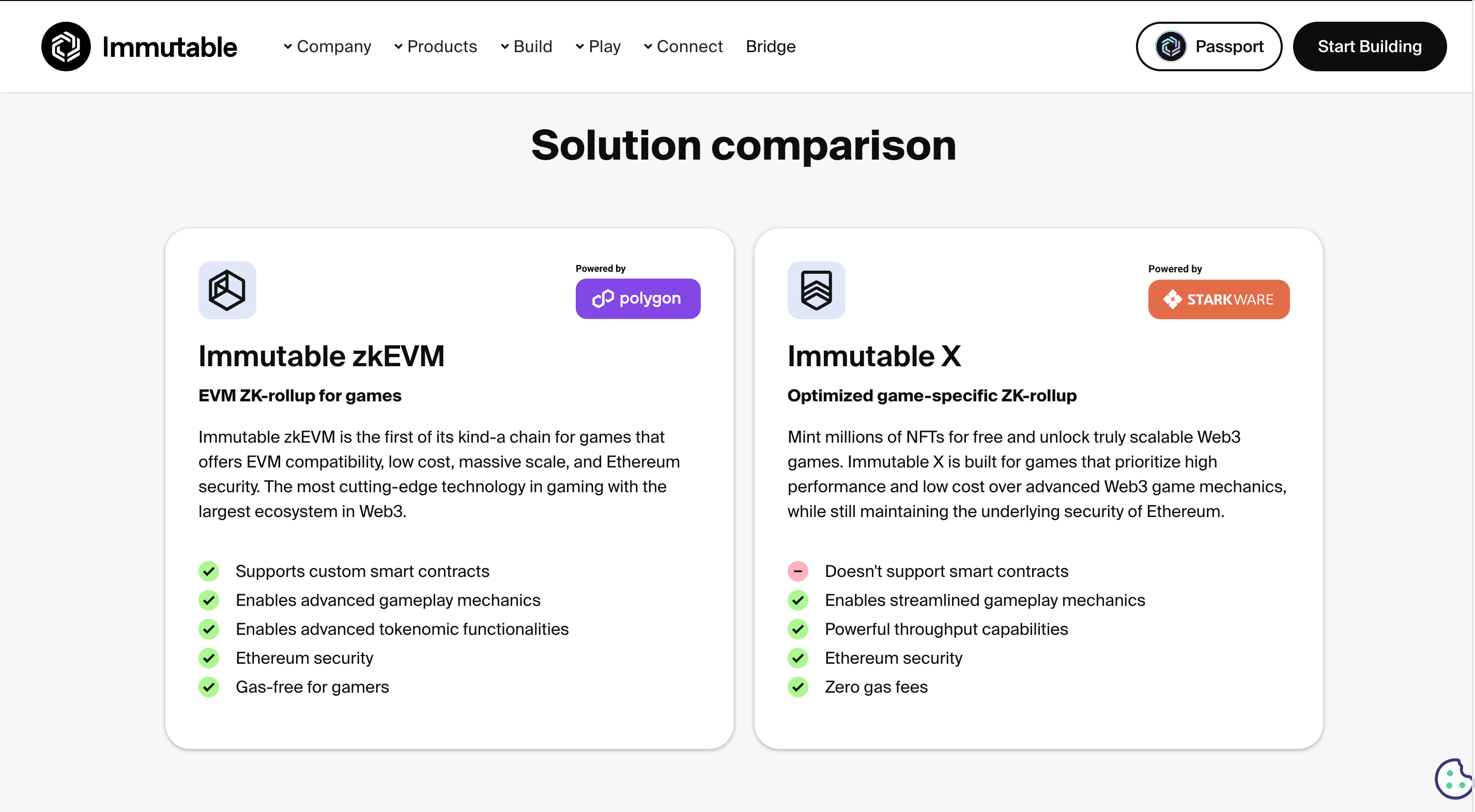Screen dimensions: 1475x812
Task: Expand the Company dropdown menu
Action: coord(327,46)
